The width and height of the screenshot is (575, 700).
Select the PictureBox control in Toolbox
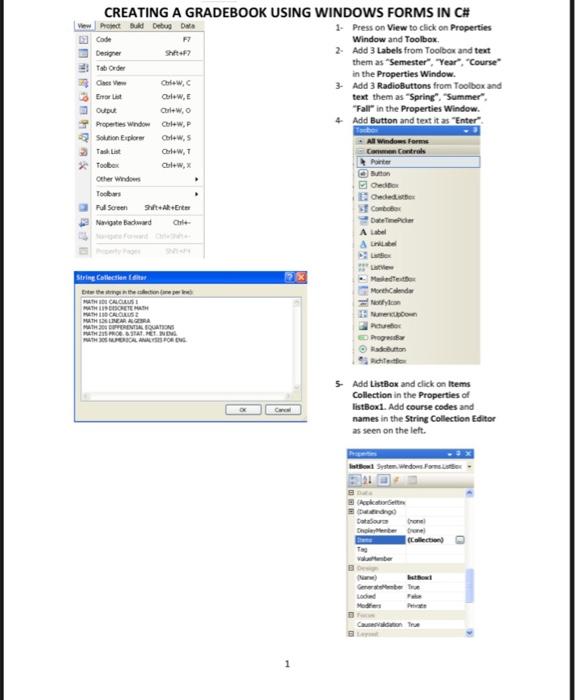click(x=418, y=326)
